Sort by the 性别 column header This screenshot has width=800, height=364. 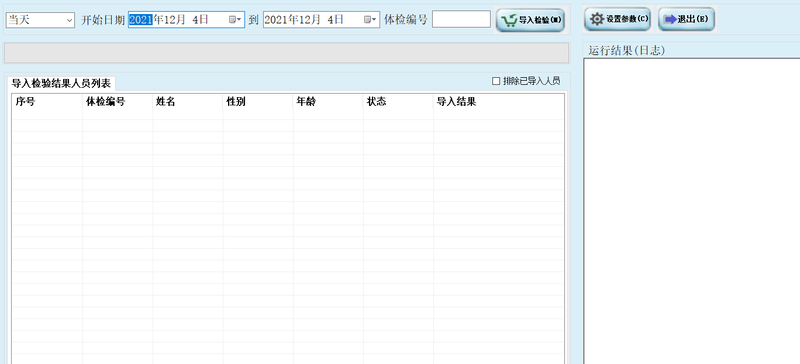pos(258,102)
